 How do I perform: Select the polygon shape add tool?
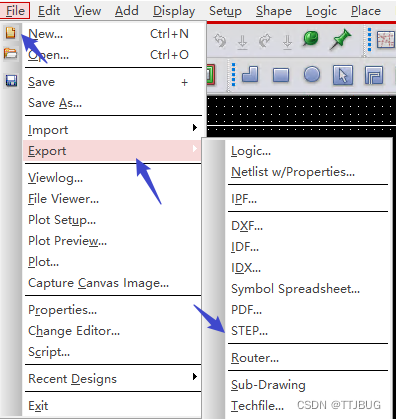pyautogui.click(x=250, y=74)
